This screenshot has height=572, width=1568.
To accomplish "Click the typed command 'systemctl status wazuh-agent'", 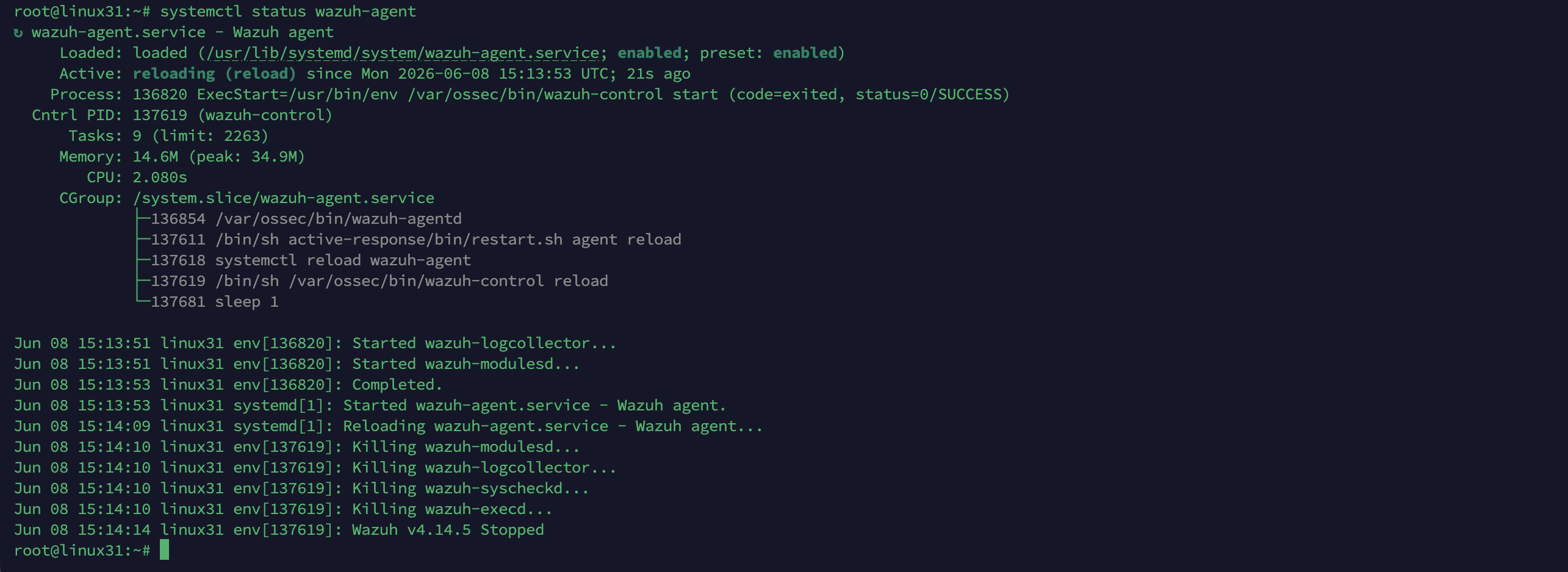I will click(288, 12).
